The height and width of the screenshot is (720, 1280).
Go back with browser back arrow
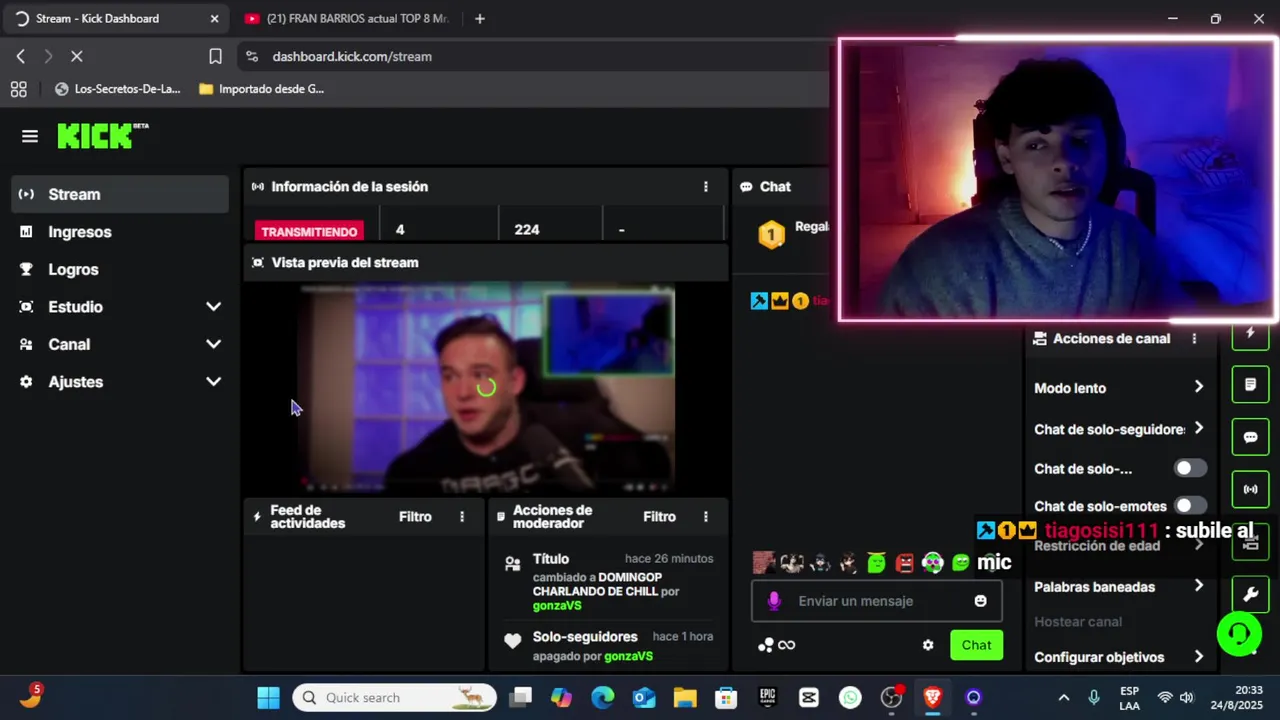point(21,57)
